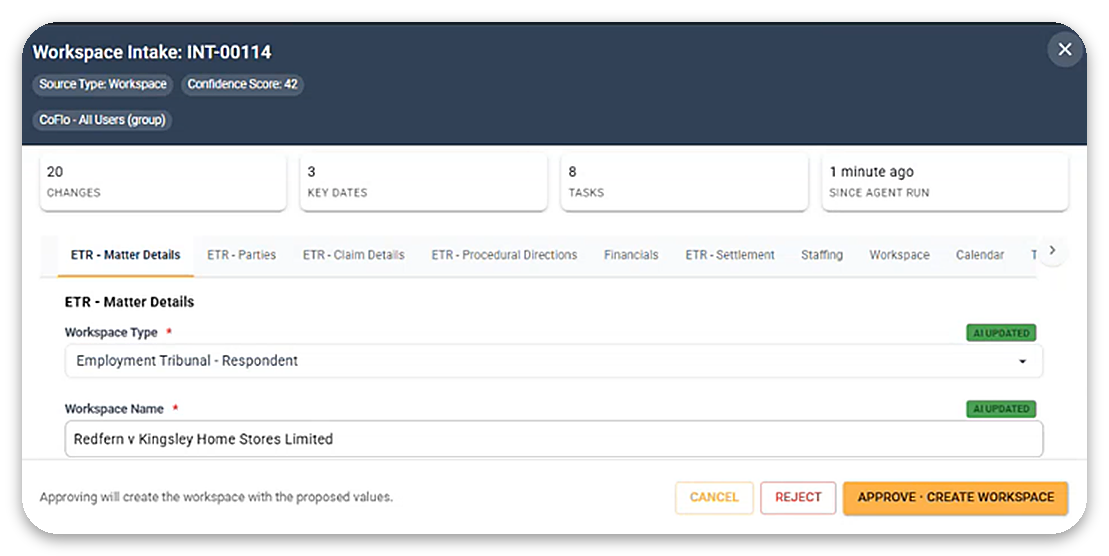Click the 'Approving will create the workspace' note
Image resolution: width=1109 pixels, height=556 pixels.
[x=216, y=497]
